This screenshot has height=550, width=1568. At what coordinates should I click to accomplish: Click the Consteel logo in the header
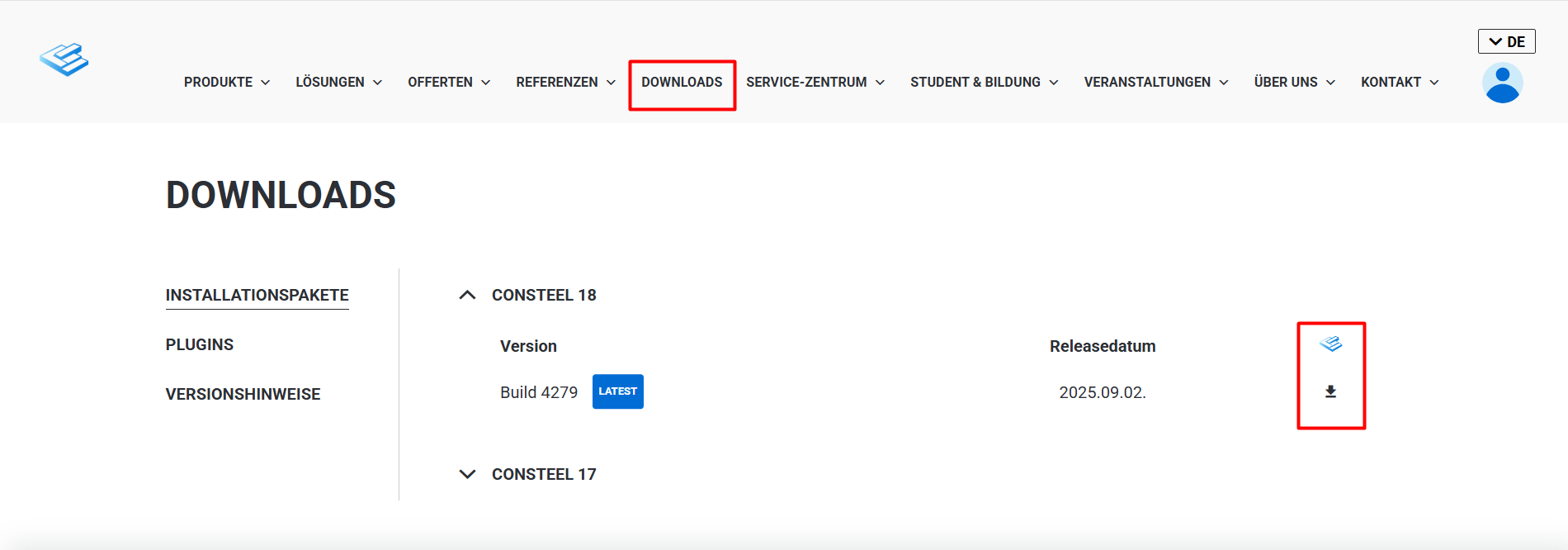(64, 59)
